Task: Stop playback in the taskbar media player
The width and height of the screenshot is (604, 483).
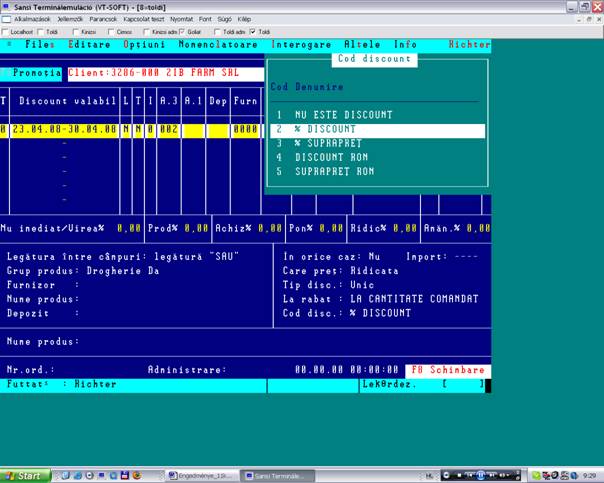Action: (459, 476)
